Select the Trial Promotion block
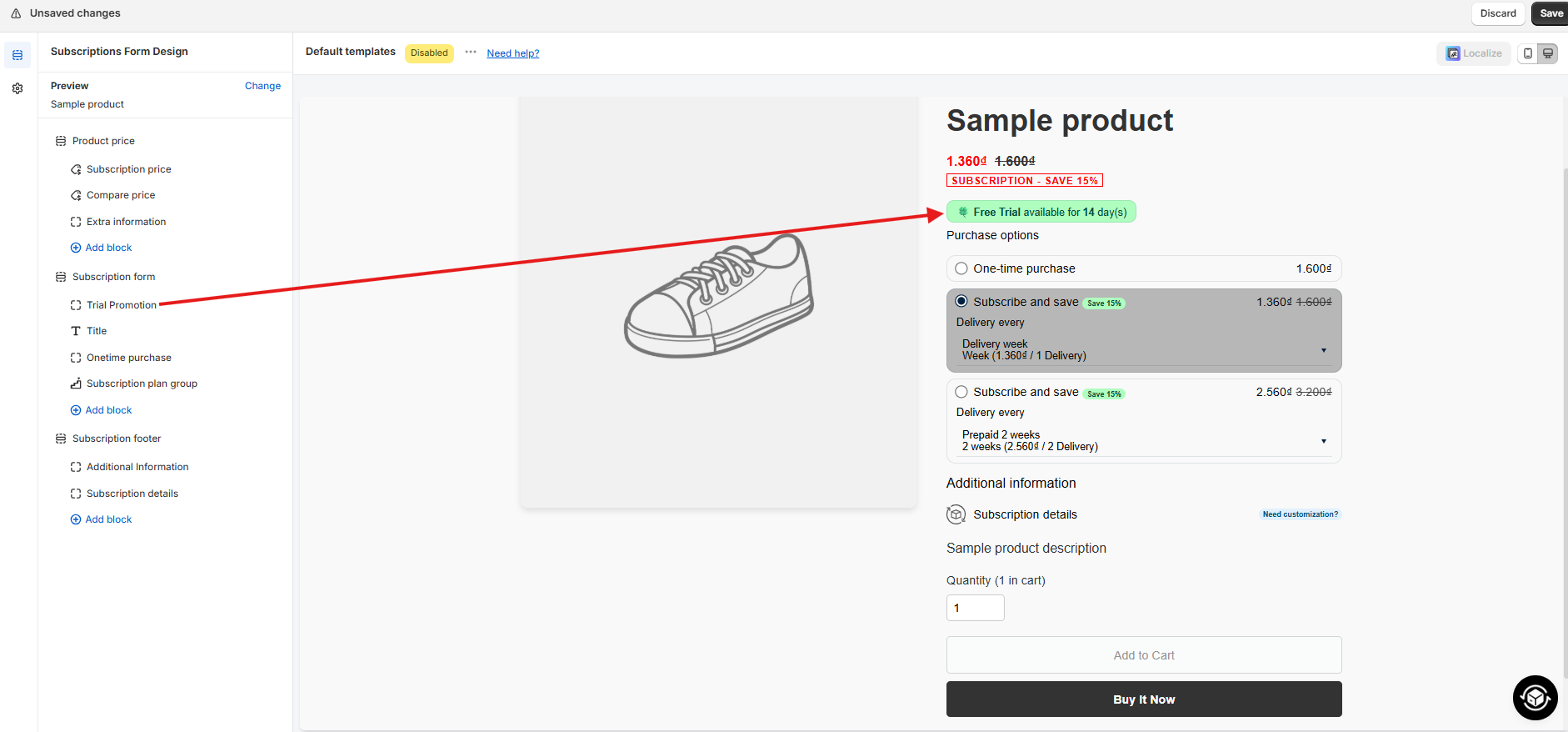Viewport: 1568px width, 732px height. pos(121,305)
